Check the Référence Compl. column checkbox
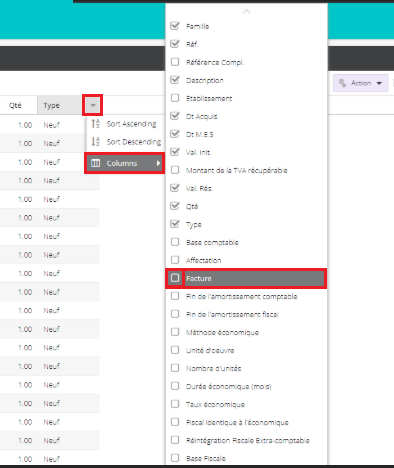394x468 pixels. pos(175,62)
